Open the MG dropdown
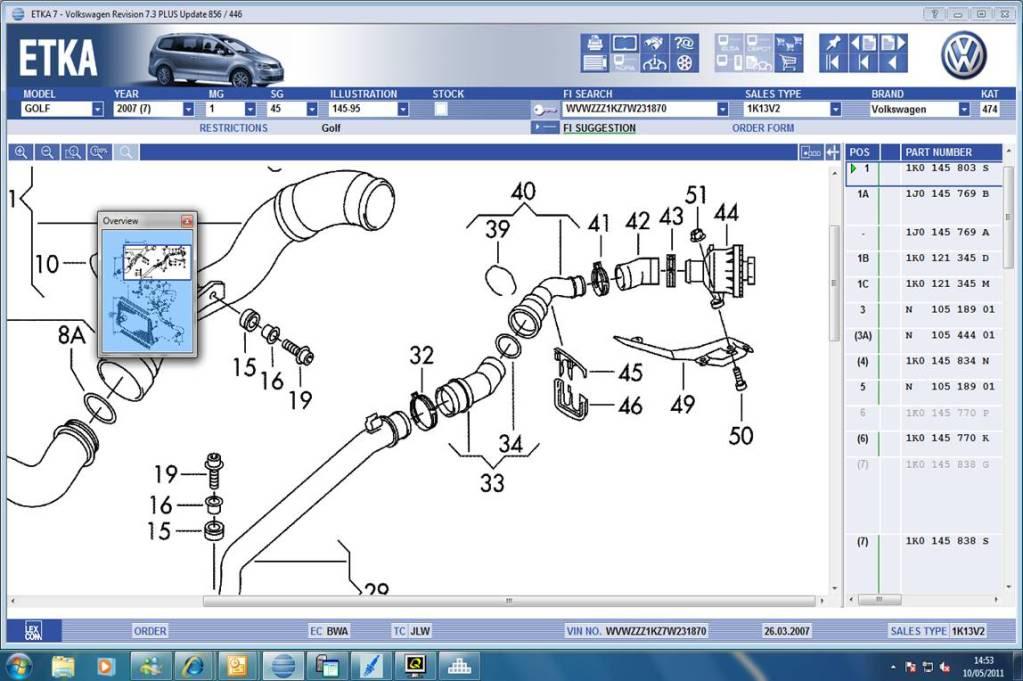This screenshot has height=681, width=1023. coord(250,109)
